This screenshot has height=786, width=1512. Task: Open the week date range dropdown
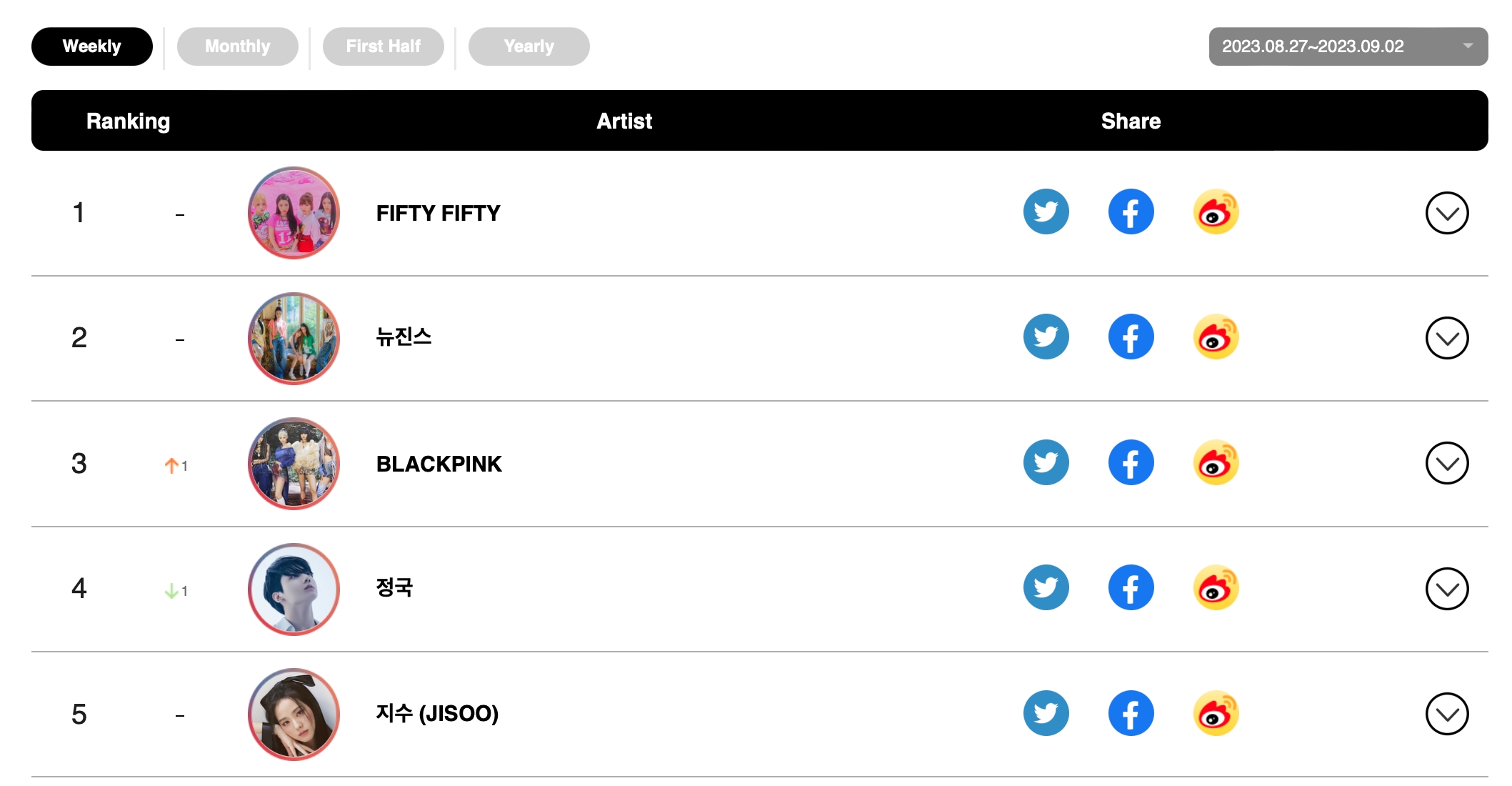(x=1348, y=46)
